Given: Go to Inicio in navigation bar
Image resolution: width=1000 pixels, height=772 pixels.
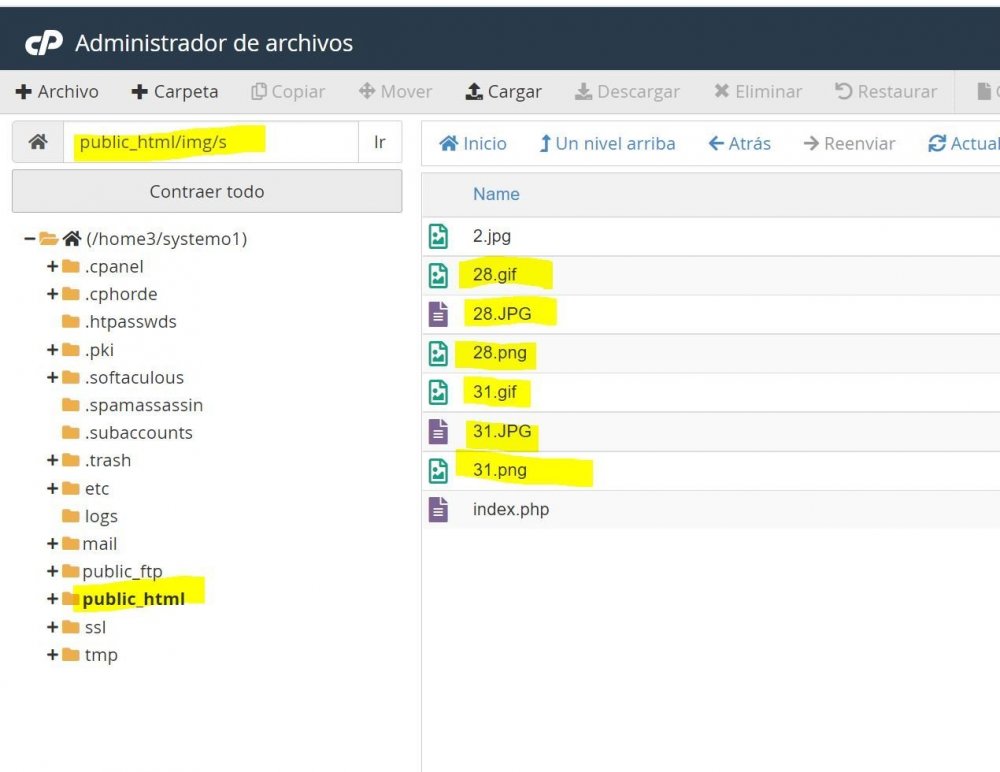Looking at the screenshot, I should click(473, 144).
